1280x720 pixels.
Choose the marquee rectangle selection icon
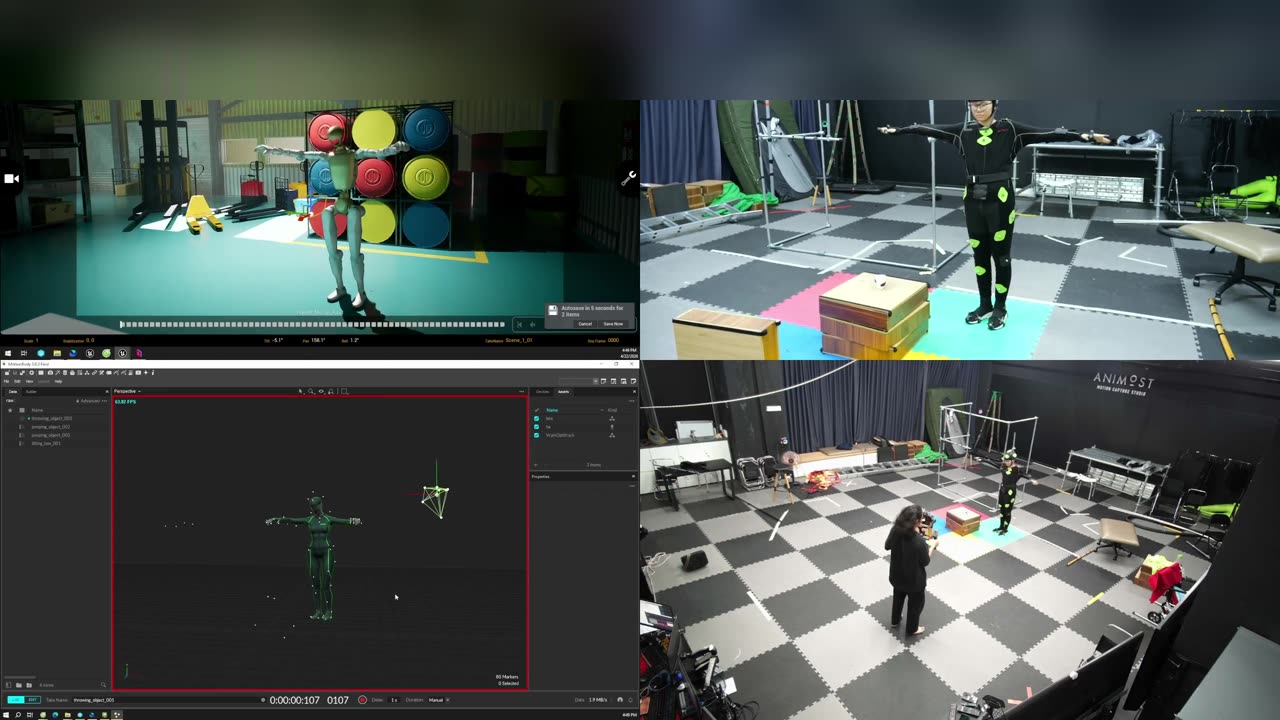click(344, 391)
